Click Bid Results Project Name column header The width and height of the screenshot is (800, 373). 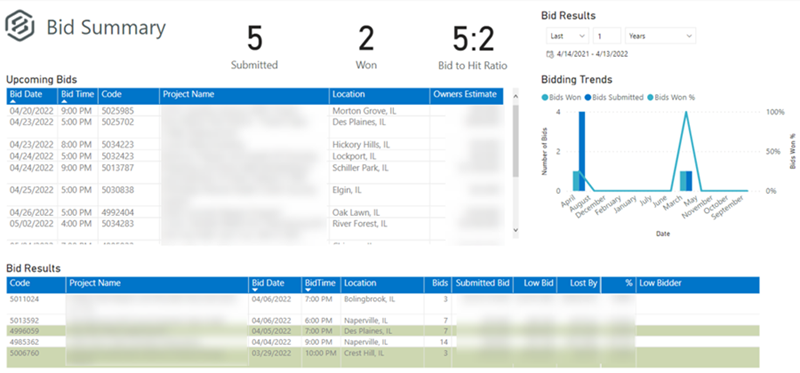158,285
